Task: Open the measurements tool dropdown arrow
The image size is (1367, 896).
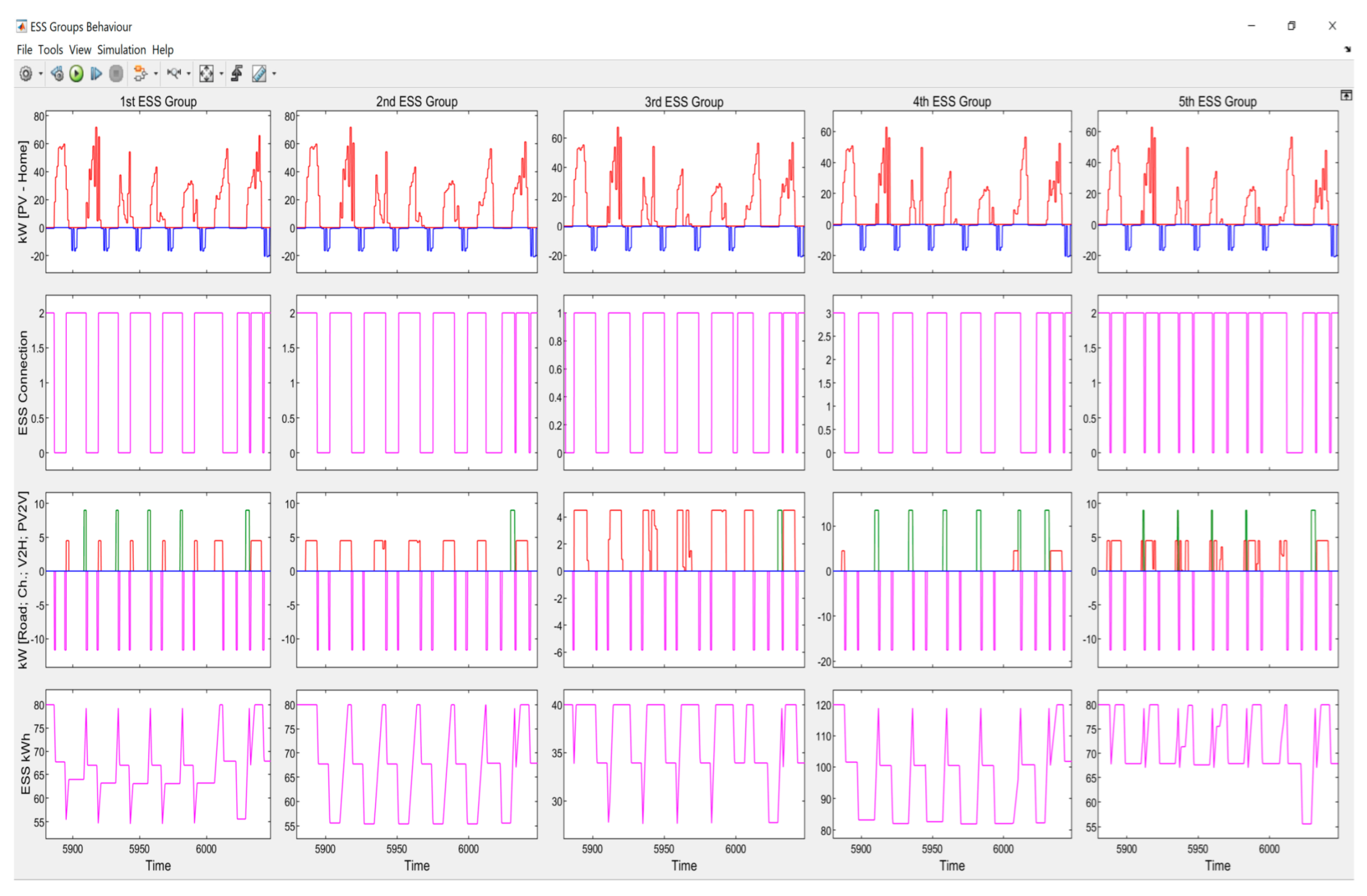Action: [x=274, y=74]
